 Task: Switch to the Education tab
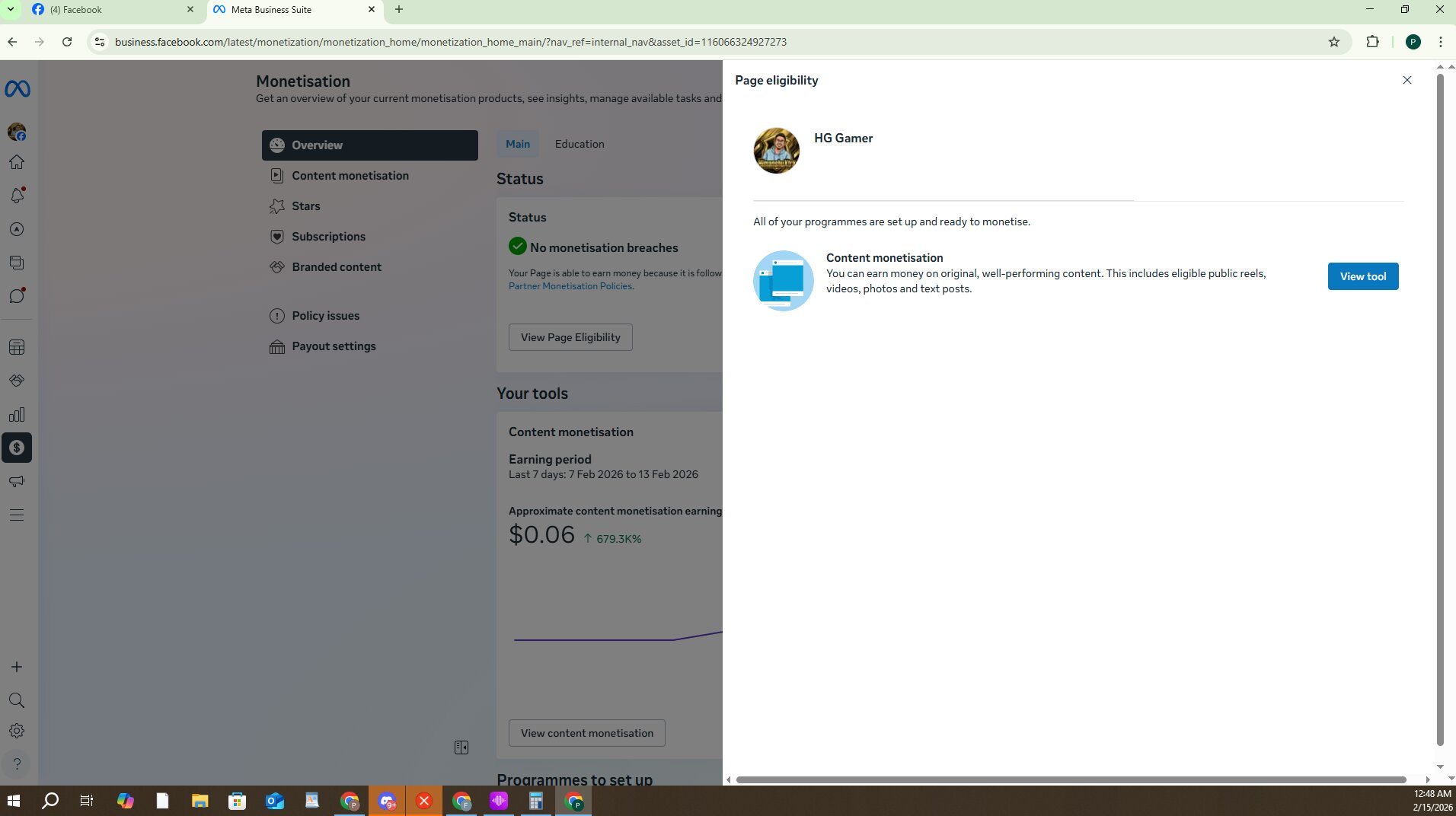[579, 144]
